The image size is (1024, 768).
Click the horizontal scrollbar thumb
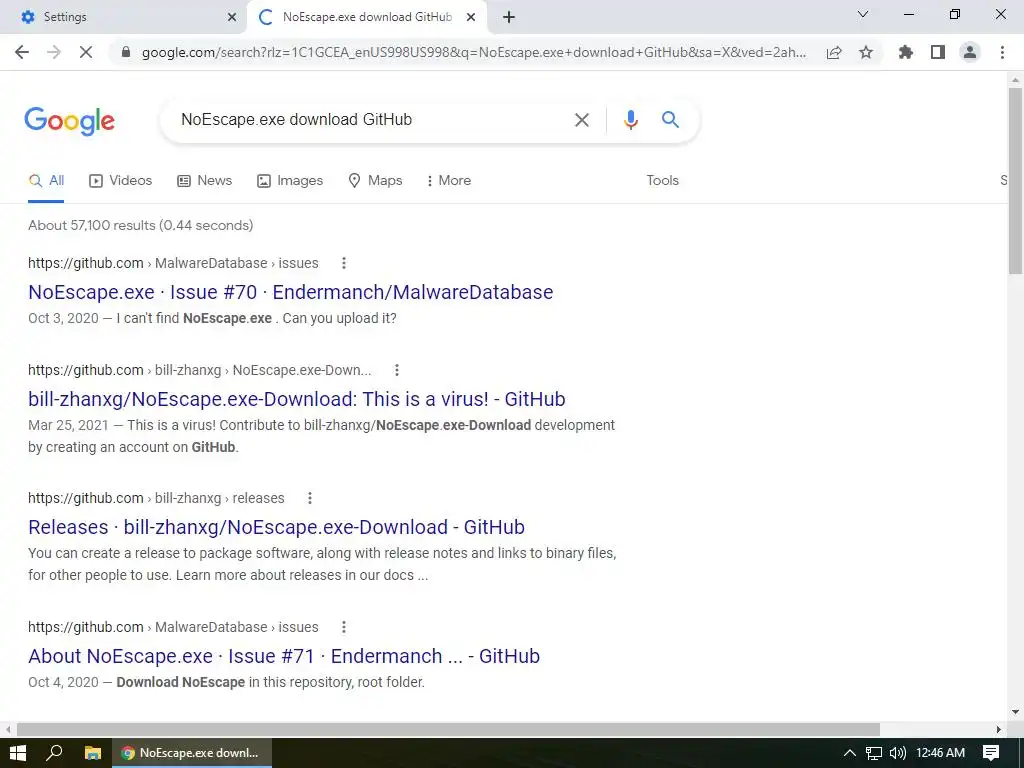point(448,729)
